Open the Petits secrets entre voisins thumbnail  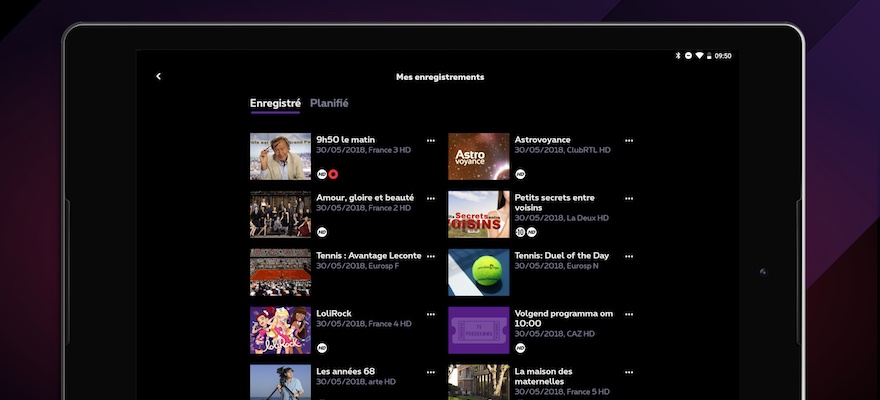click(x=479, y=214)
